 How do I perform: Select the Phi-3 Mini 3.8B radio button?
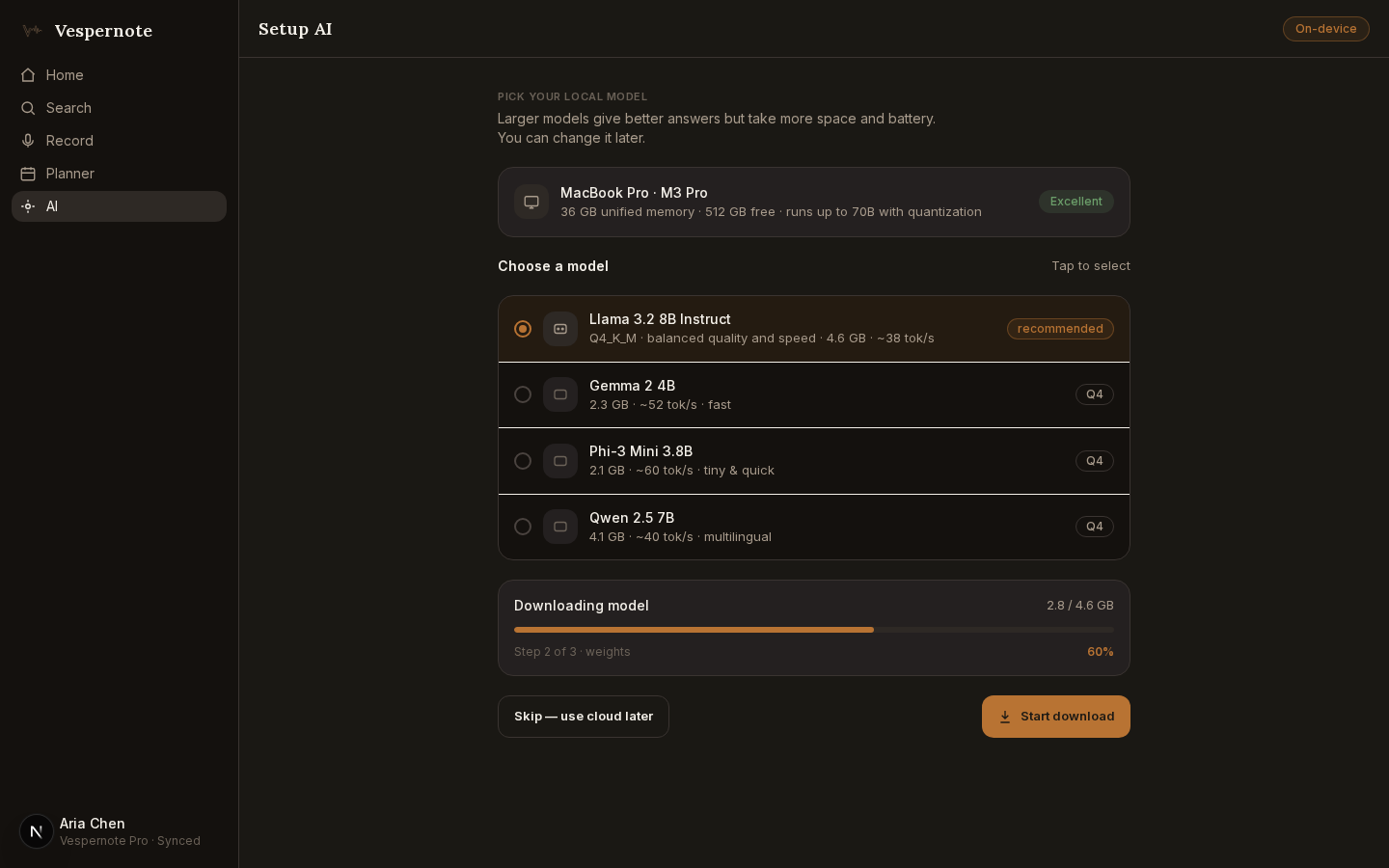[x=523, y=461]
